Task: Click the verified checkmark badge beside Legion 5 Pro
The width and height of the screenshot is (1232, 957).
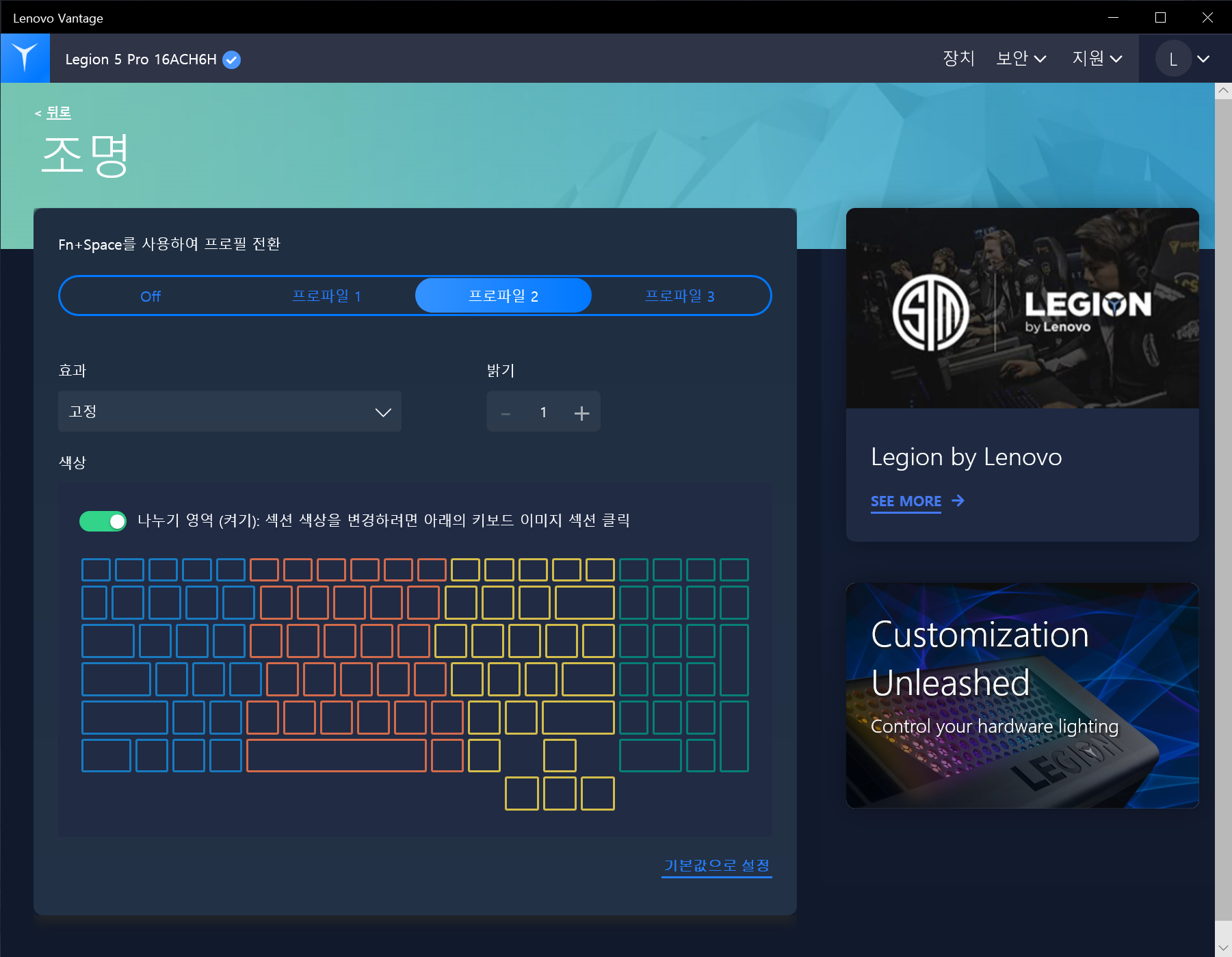Action: tap(232, 60)
